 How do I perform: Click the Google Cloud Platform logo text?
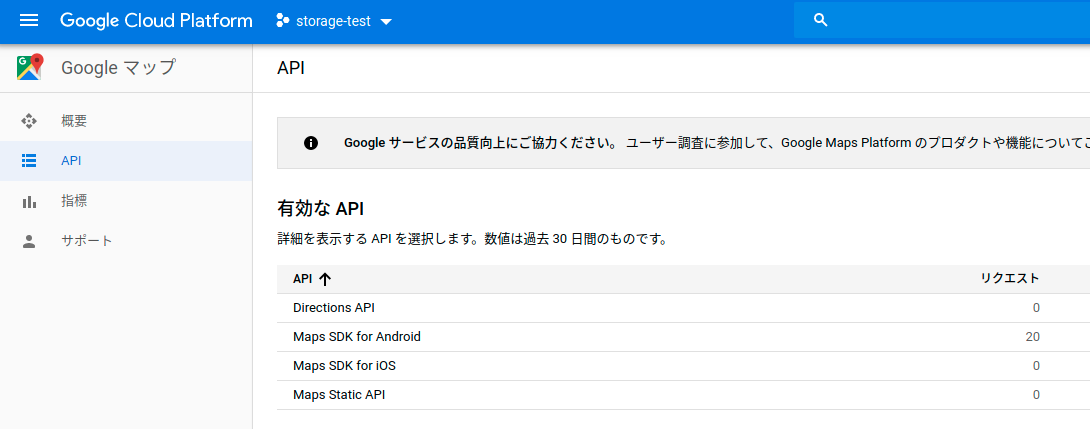(x=156, y=21)
